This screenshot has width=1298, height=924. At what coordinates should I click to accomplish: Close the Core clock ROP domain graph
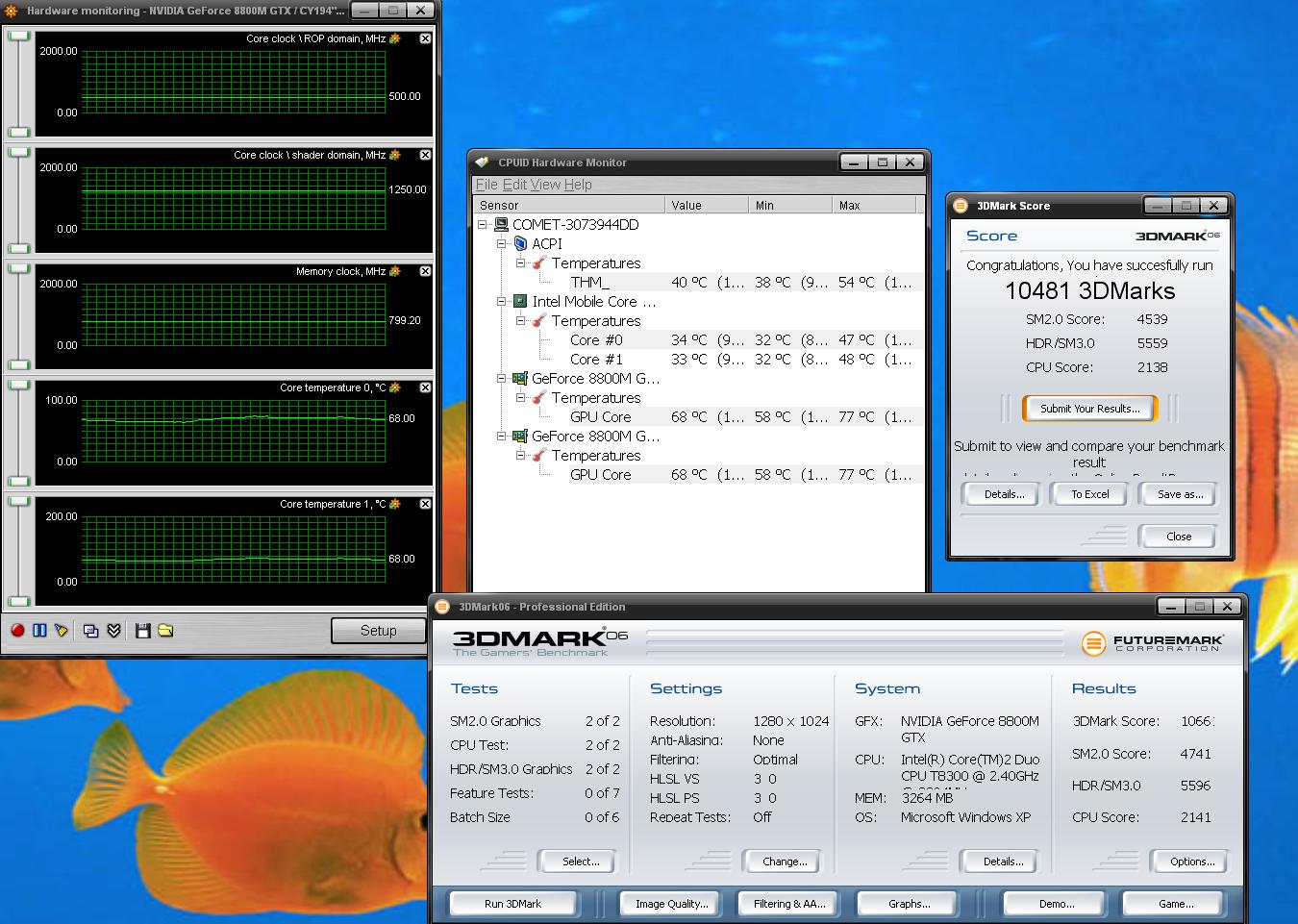pyautogui.click(x=425, y=38)
